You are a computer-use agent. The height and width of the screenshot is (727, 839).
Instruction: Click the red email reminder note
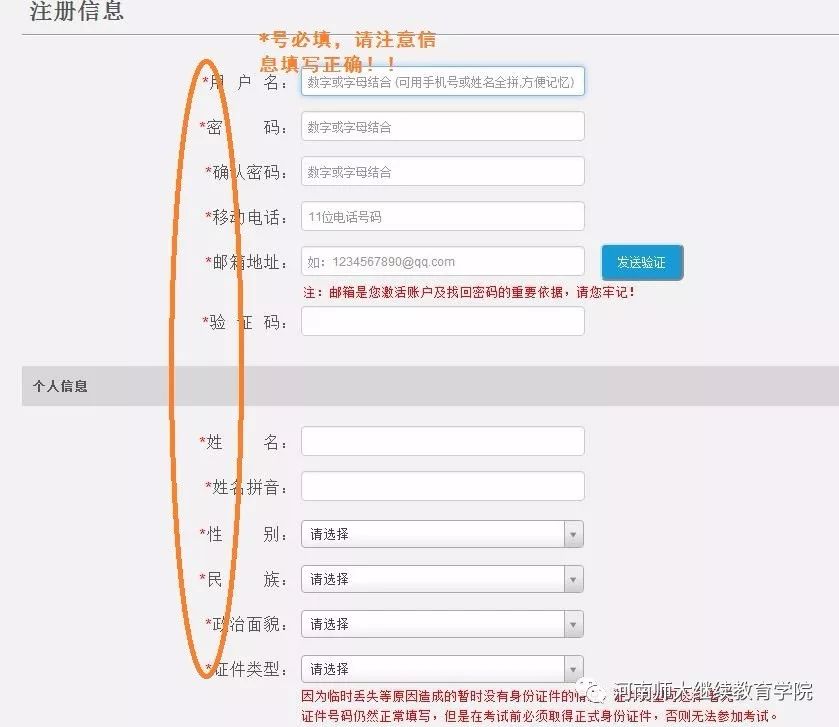468,293
